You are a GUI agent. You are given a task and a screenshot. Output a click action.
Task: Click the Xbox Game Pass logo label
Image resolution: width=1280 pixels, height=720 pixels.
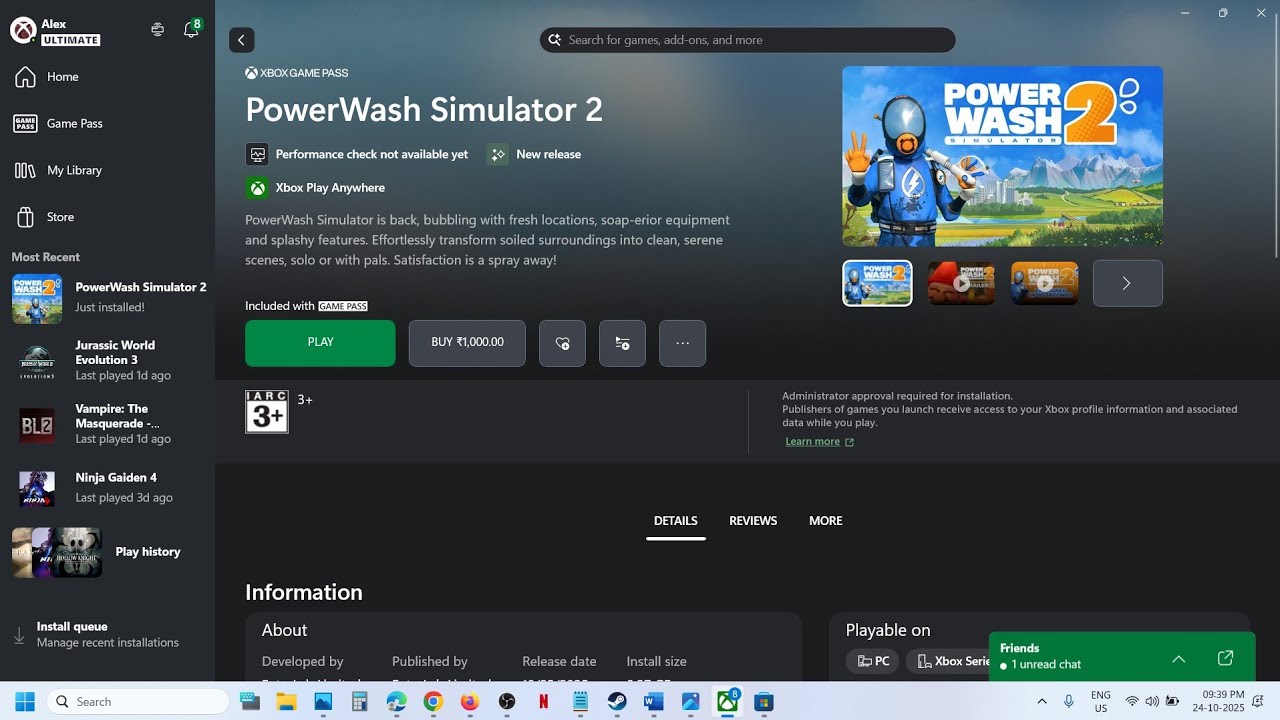pos(297,73)
